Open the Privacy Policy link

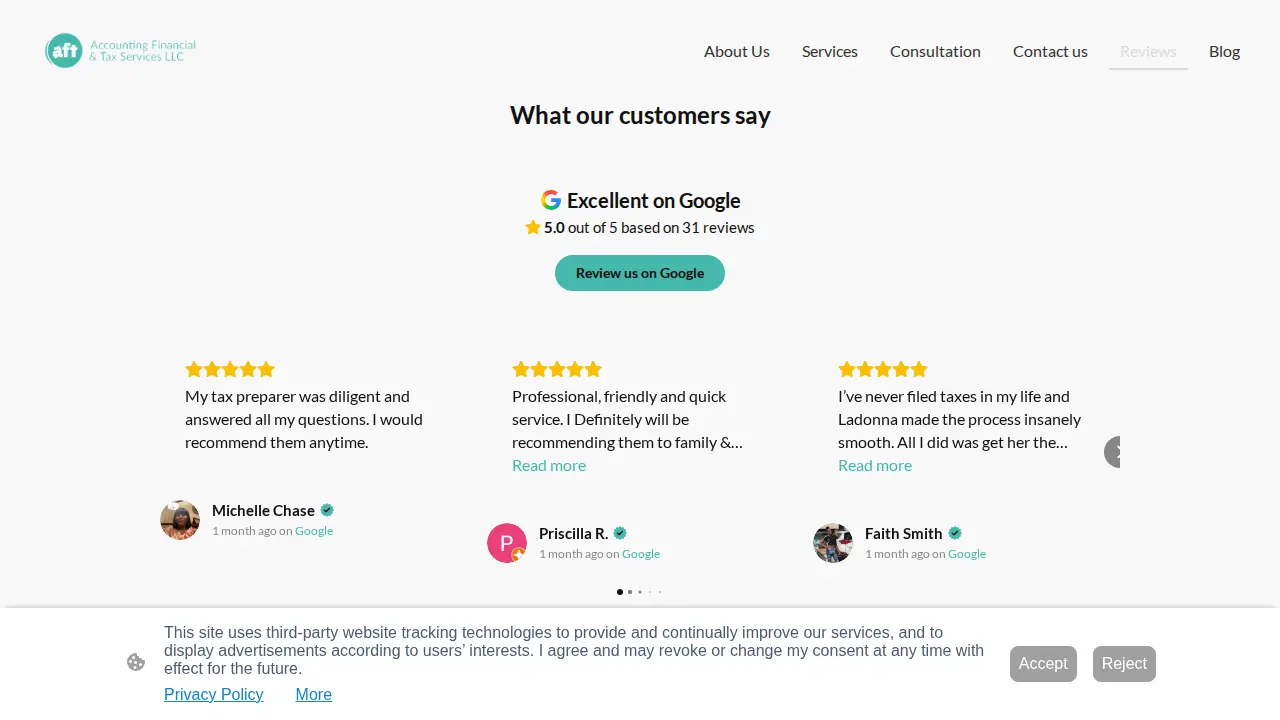tap(214, 694)
